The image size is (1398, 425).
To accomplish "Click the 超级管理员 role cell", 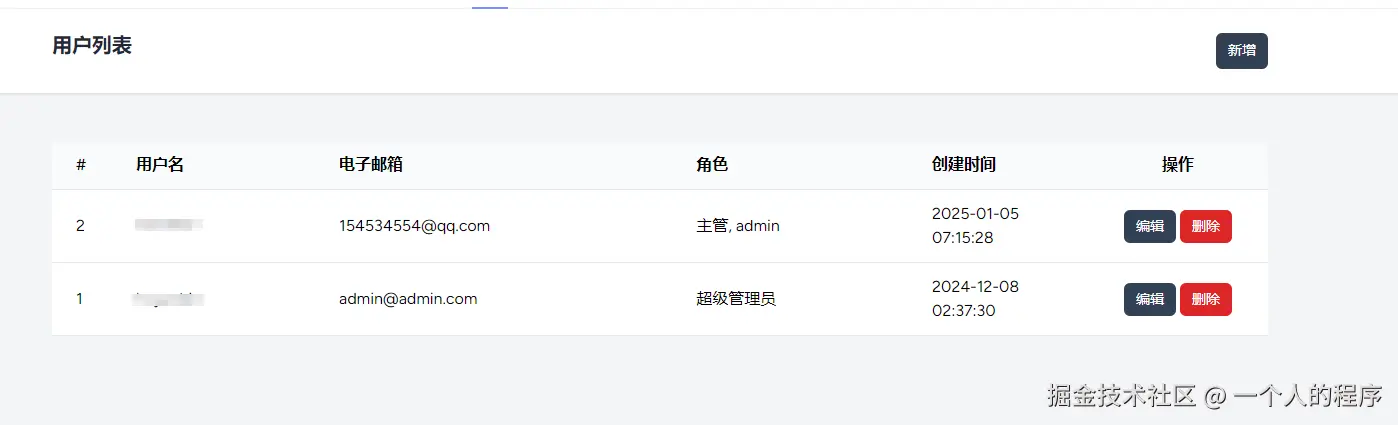I will [736, 299].
